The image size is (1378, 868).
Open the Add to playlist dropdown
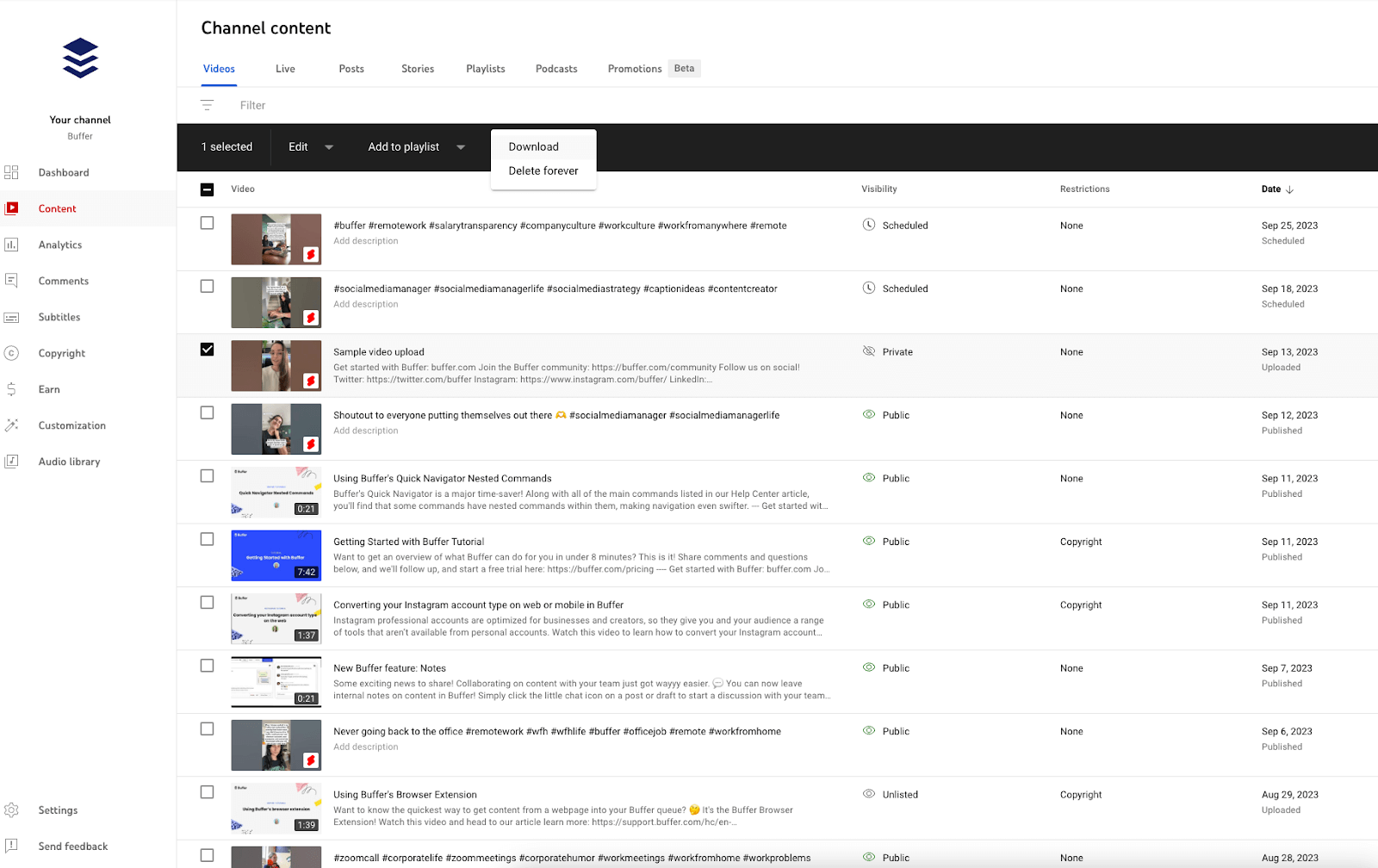[x=462, y=146]
